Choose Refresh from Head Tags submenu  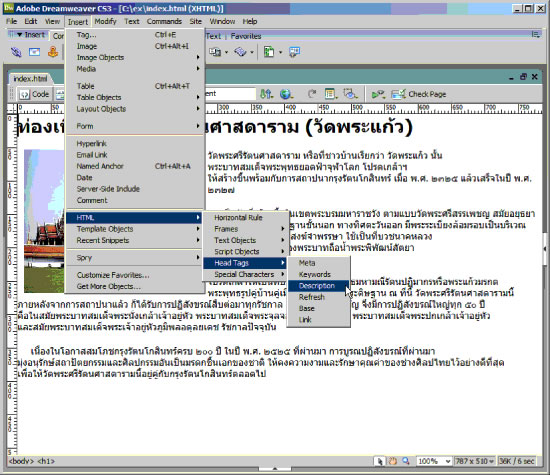click(318, 297)
